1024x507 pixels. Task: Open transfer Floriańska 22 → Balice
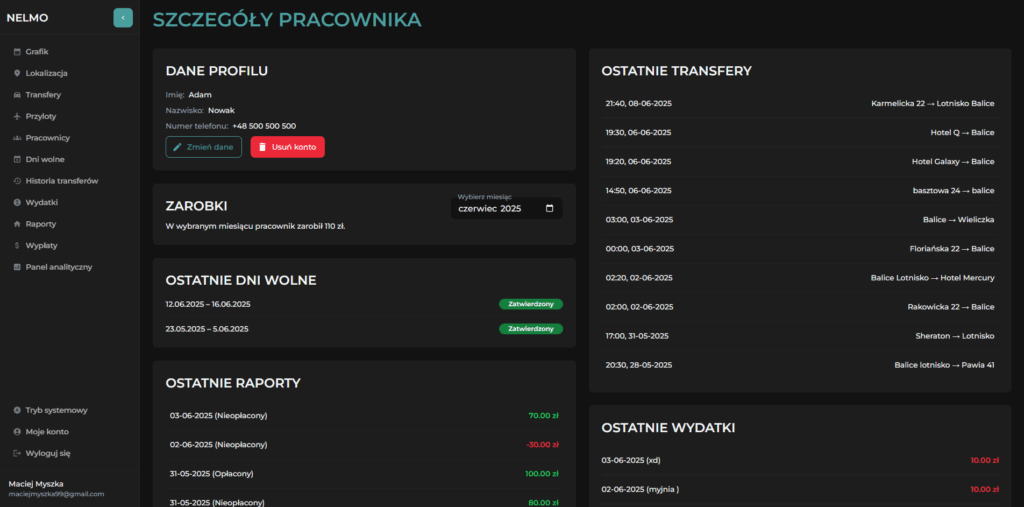(800, 249)
